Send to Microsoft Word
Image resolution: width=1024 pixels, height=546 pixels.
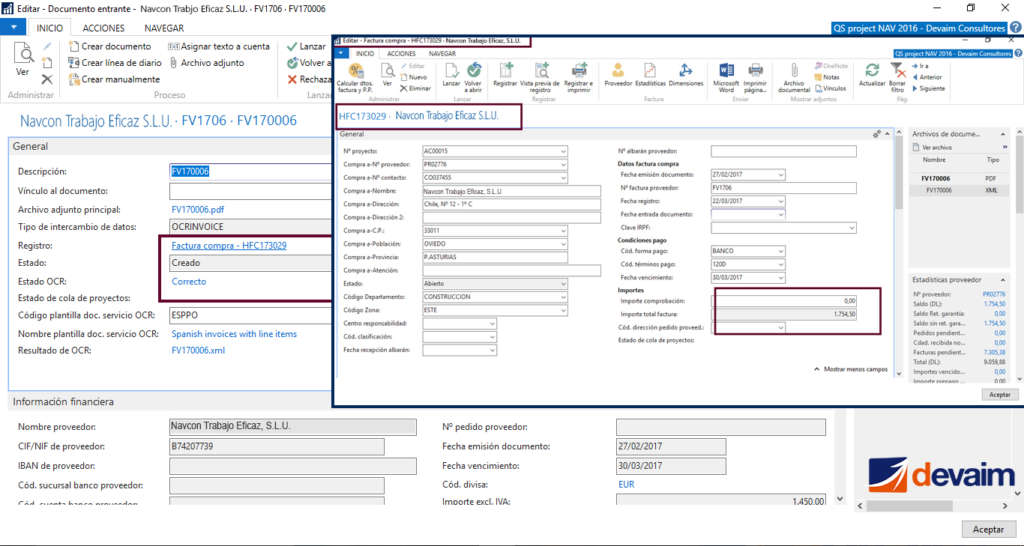point(726,72)
